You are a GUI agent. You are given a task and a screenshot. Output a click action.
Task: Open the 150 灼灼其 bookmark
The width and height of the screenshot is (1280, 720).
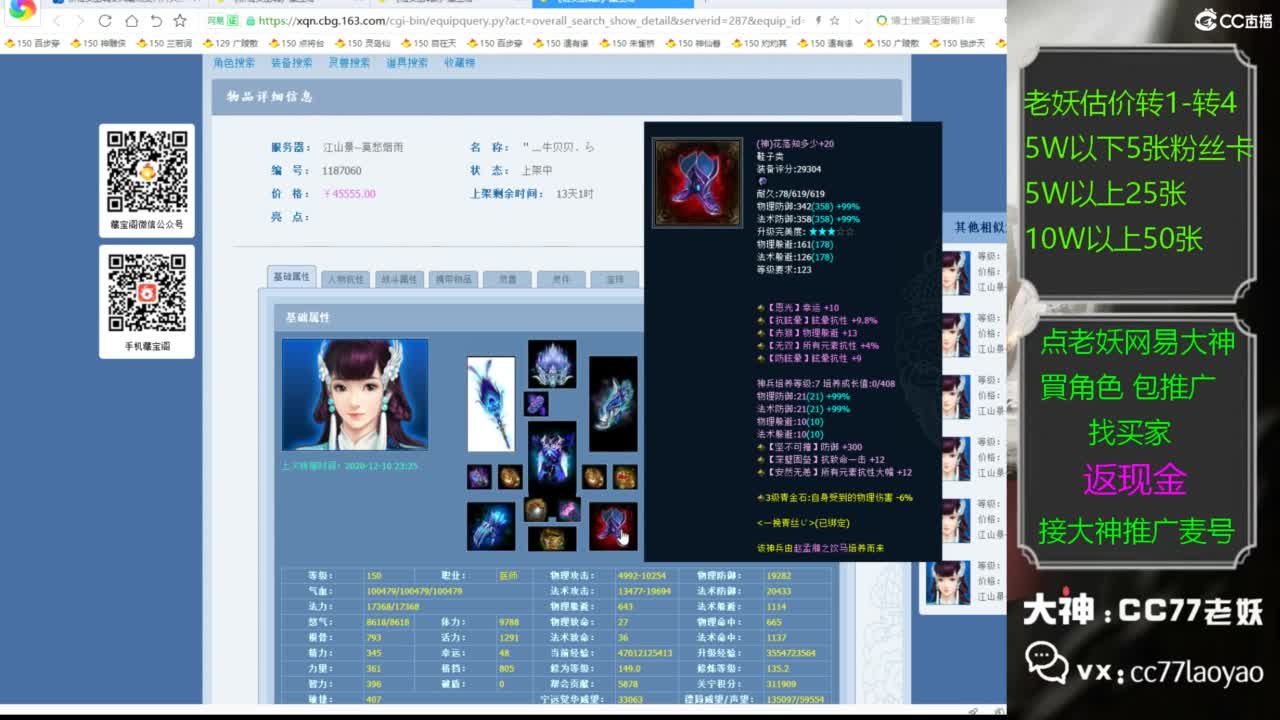758,44
